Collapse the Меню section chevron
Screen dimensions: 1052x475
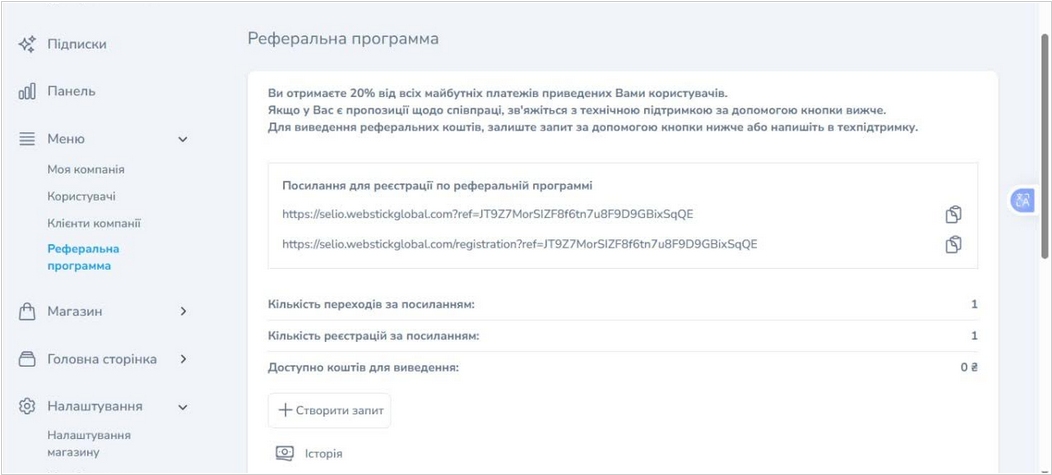(183, 139)
